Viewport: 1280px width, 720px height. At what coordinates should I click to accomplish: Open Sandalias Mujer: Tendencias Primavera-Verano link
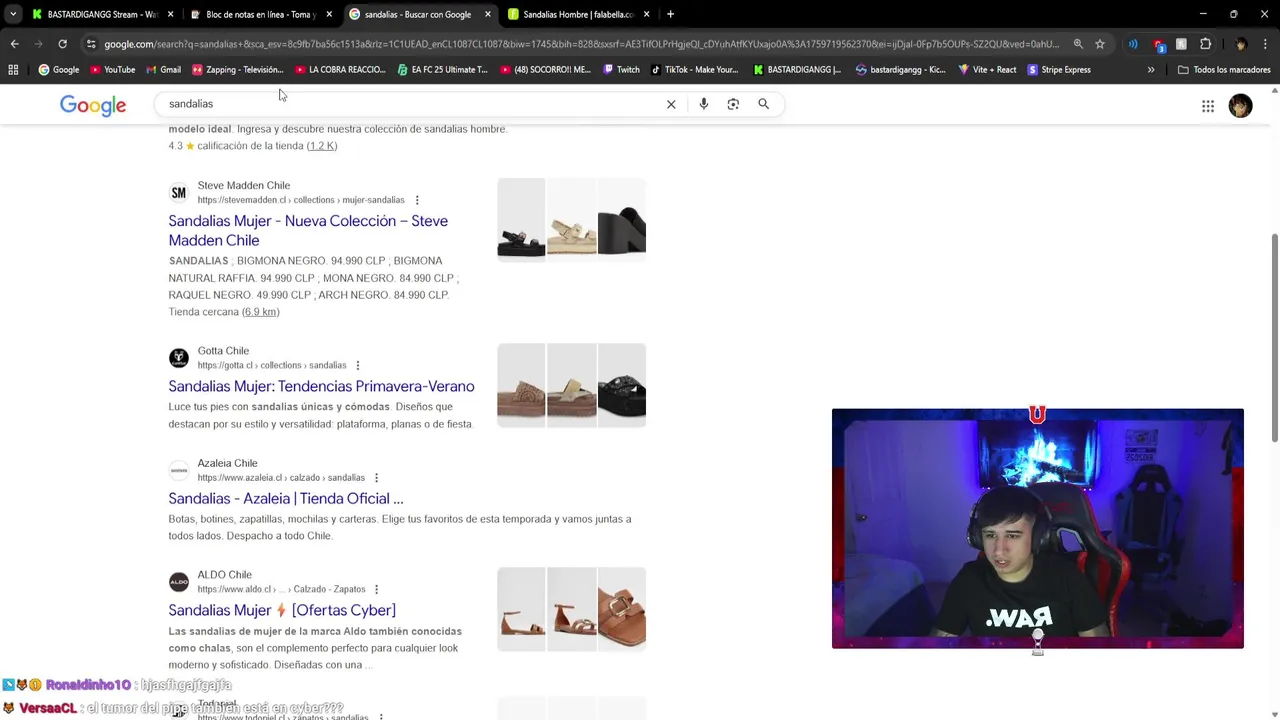click(x=321, y=386)
